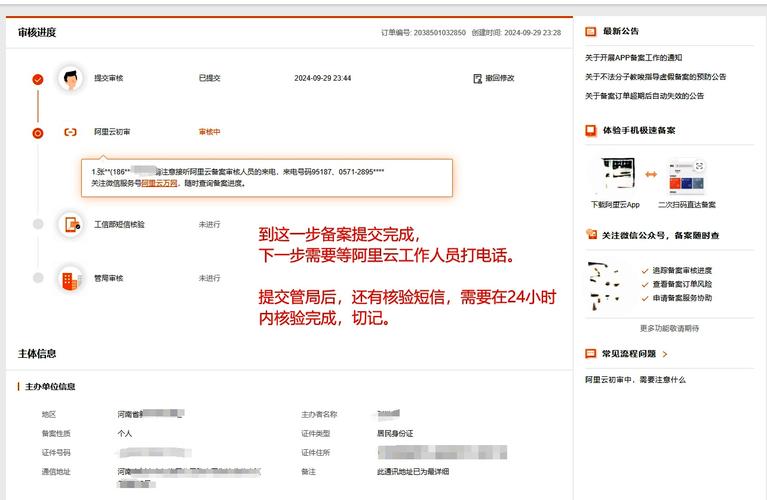Click the 二次扫码直达备案 thumbnail
The height and width of the screenshot is (500, 767).
click(x=686, y=175)
